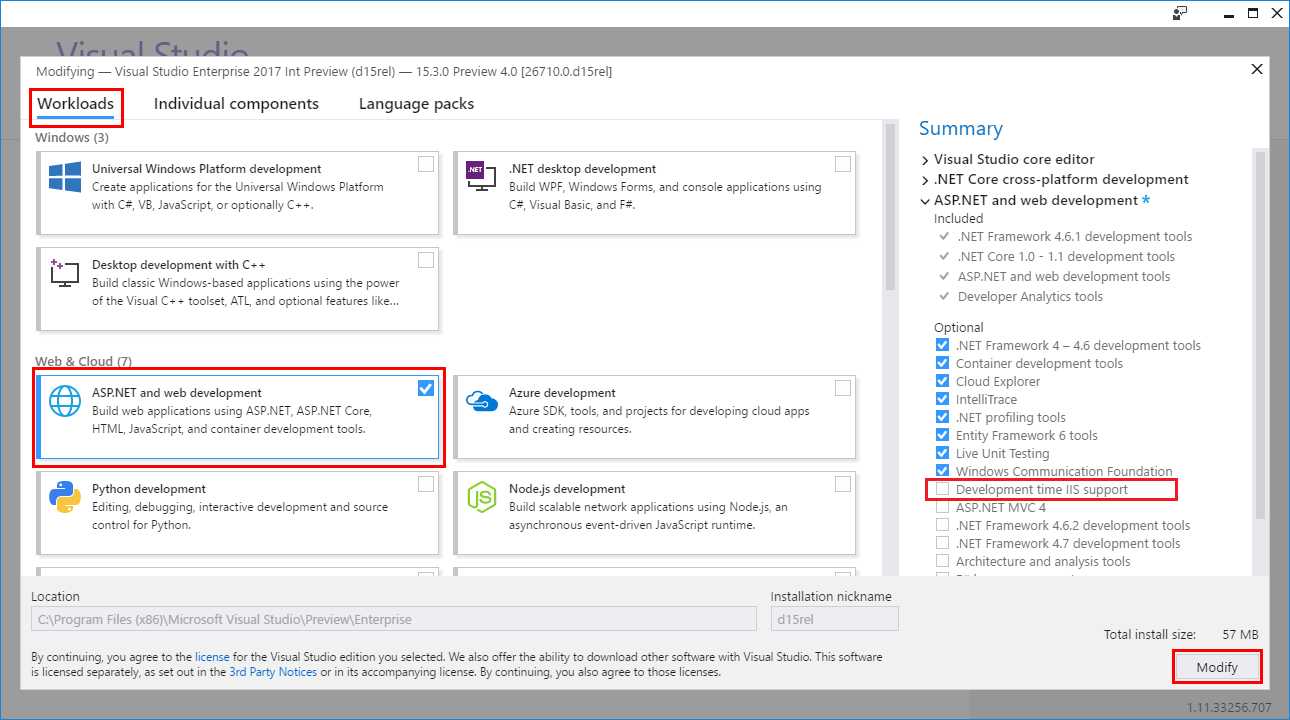Image resolution: width=1290 pixels, height=720 pixels.
Task: Check the Azure development workload
Action: coord(843,388)
